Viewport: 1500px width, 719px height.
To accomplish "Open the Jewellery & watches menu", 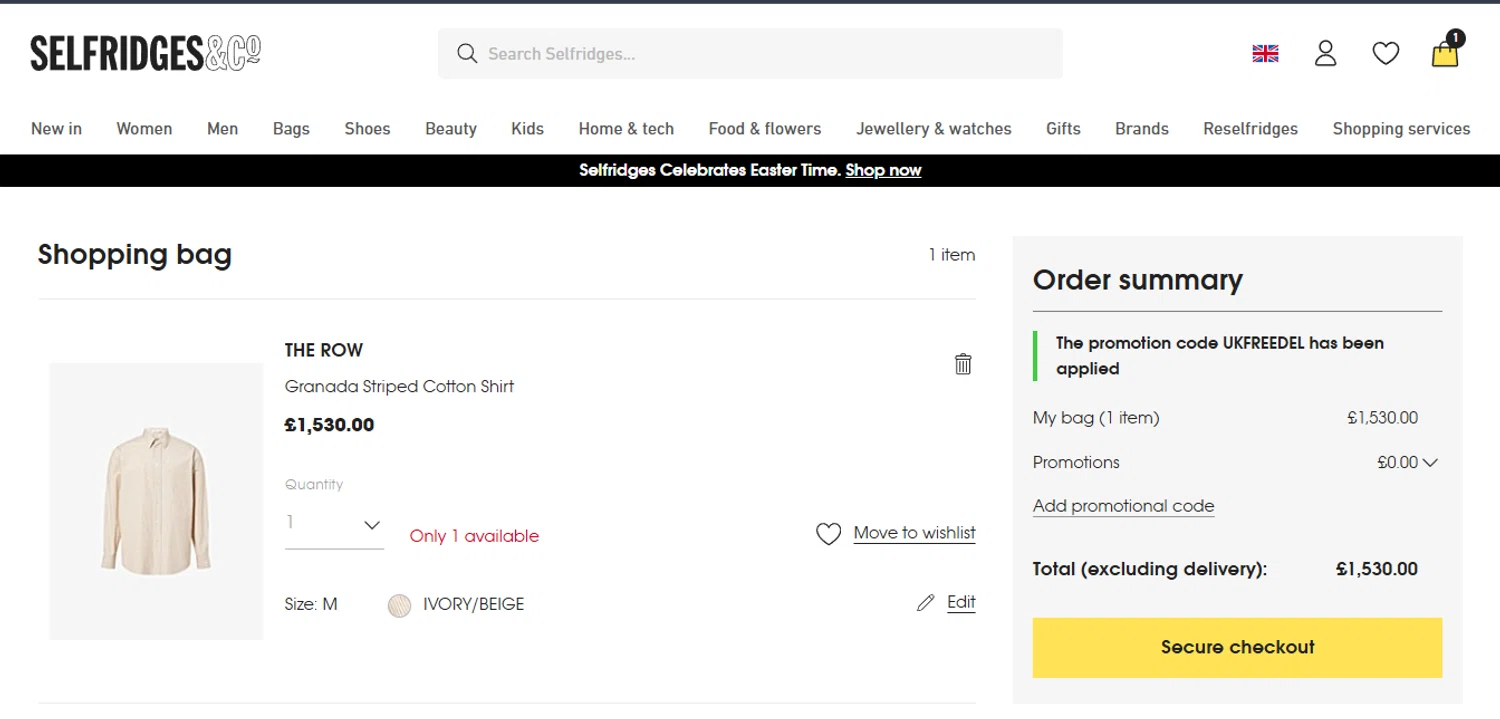I will click(933, 129).
